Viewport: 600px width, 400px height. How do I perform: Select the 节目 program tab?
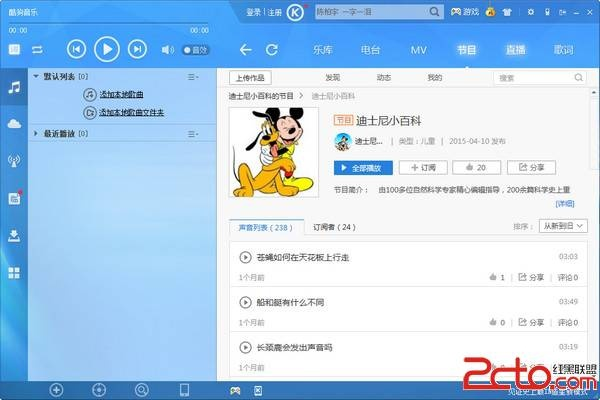tap(466, 50)
